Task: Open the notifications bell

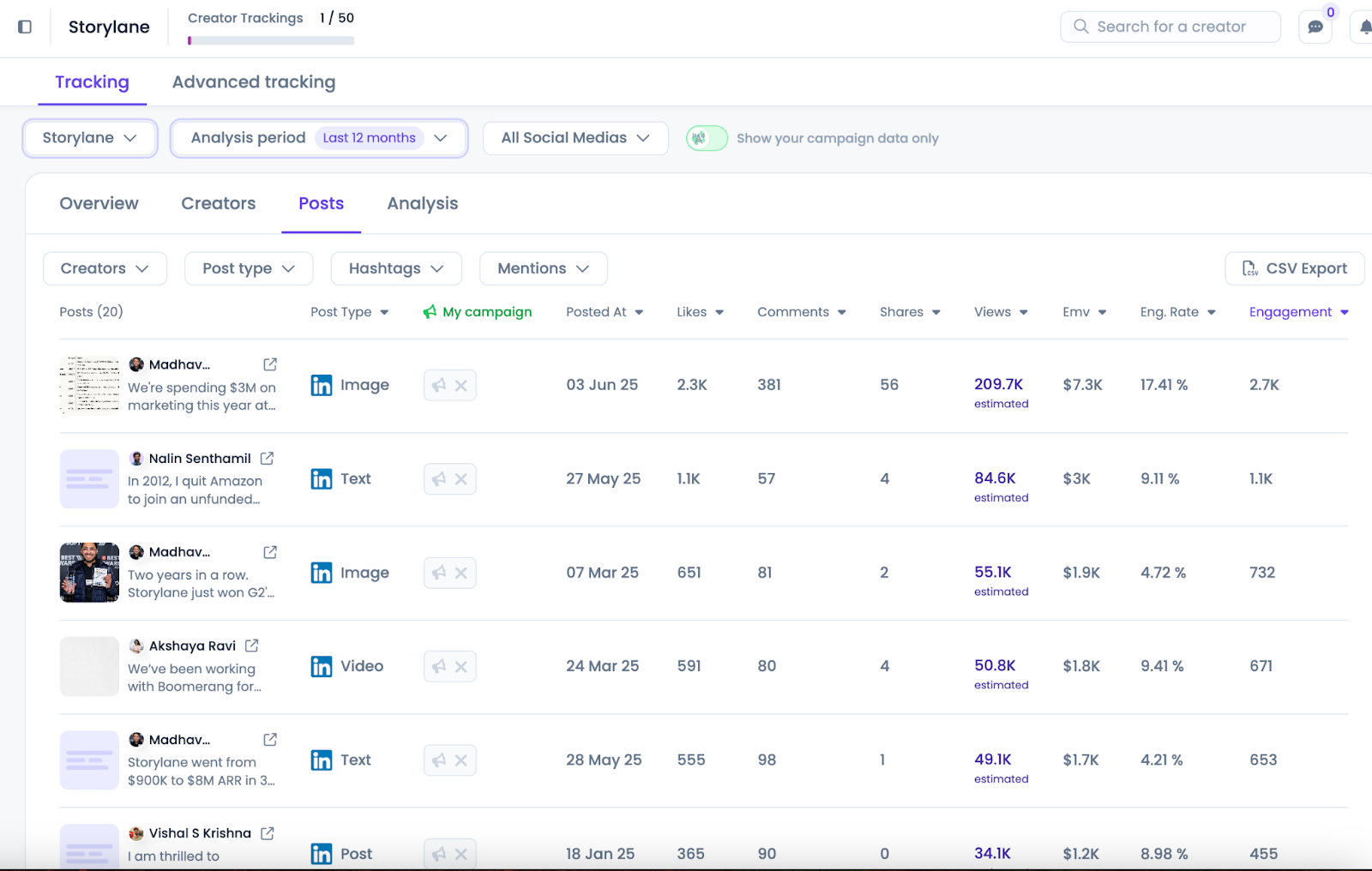Action: click(1364, 27)
